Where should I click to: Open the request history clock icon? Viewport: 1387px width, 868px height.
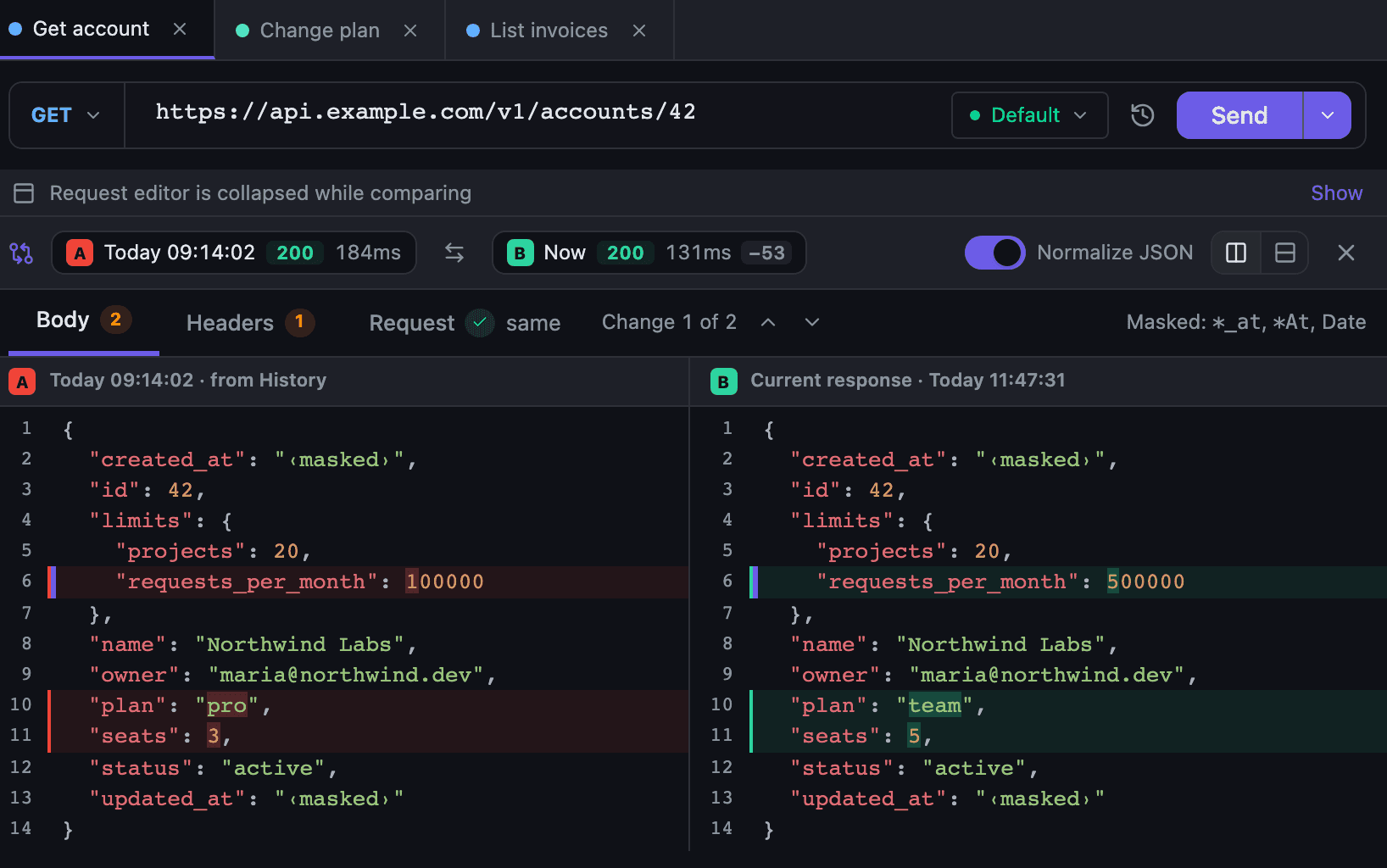tap(1142, 115)
